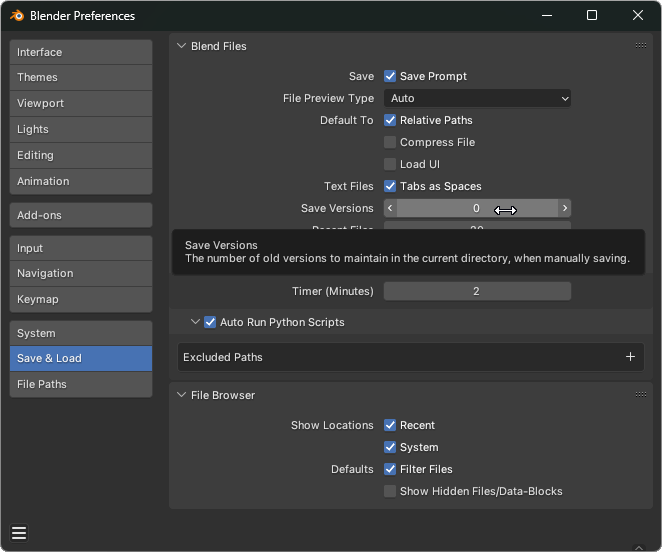
Task: Toggle Show Hidden Files/Data-Blocks checkbox
Action: [390, 491]
